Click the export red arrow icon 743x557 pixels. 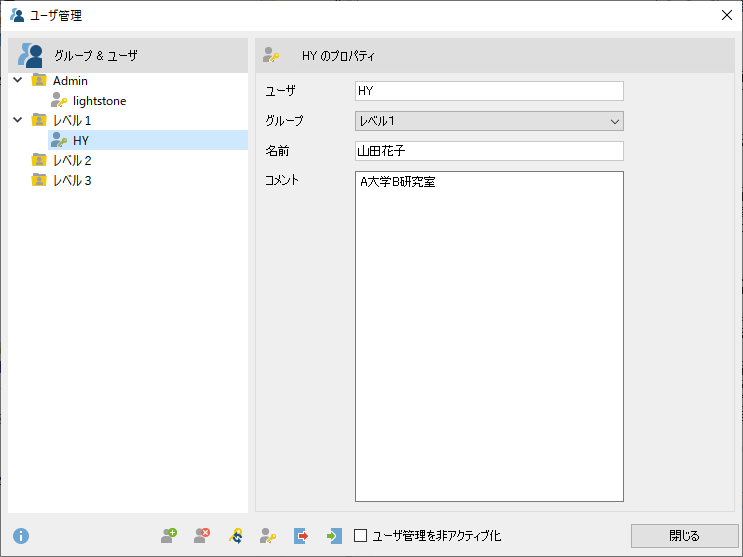[301, 536]
